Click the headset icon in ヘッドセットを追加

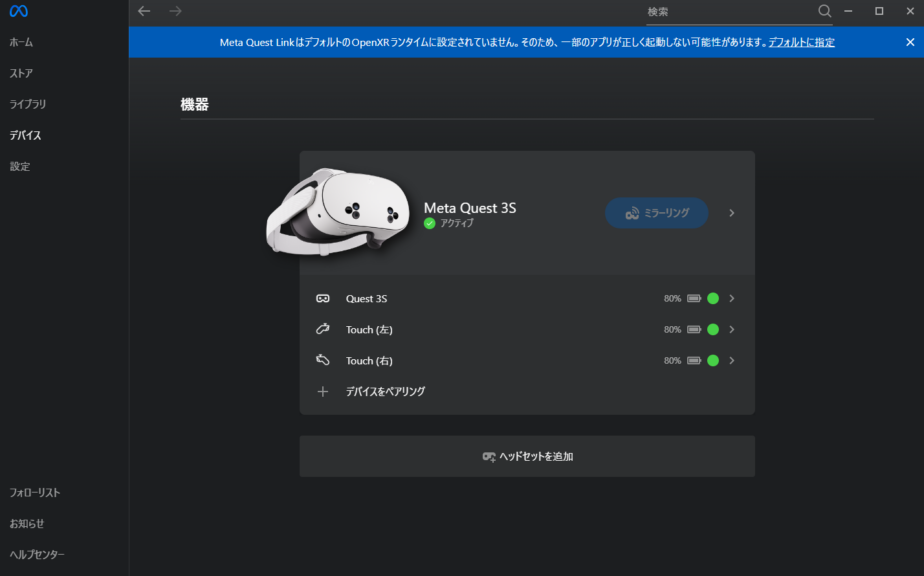click(489, 456)
